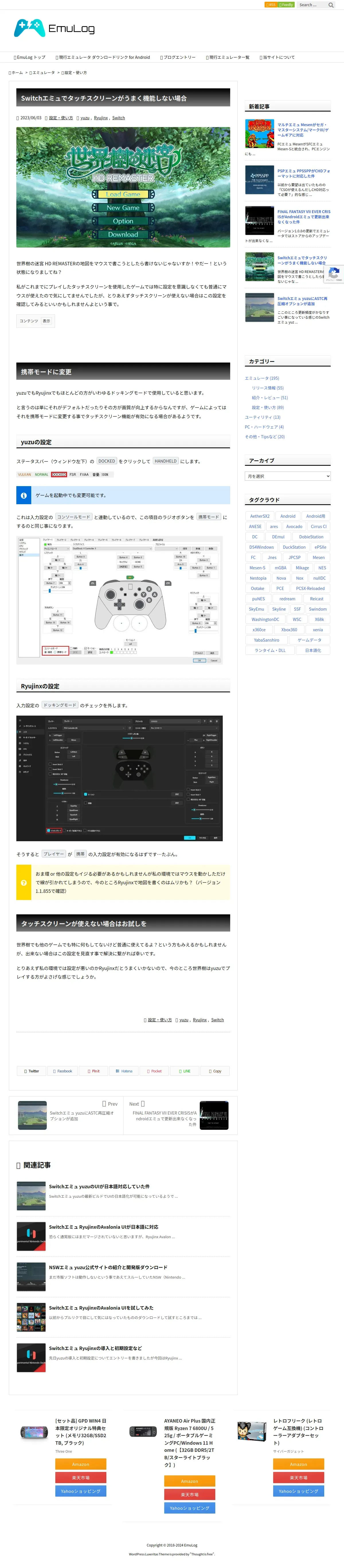Viewport: 344px width, 1568px height.
Task: Open the PSPエミュ PPSSPP CHD recent article
Action: [304, 174]
